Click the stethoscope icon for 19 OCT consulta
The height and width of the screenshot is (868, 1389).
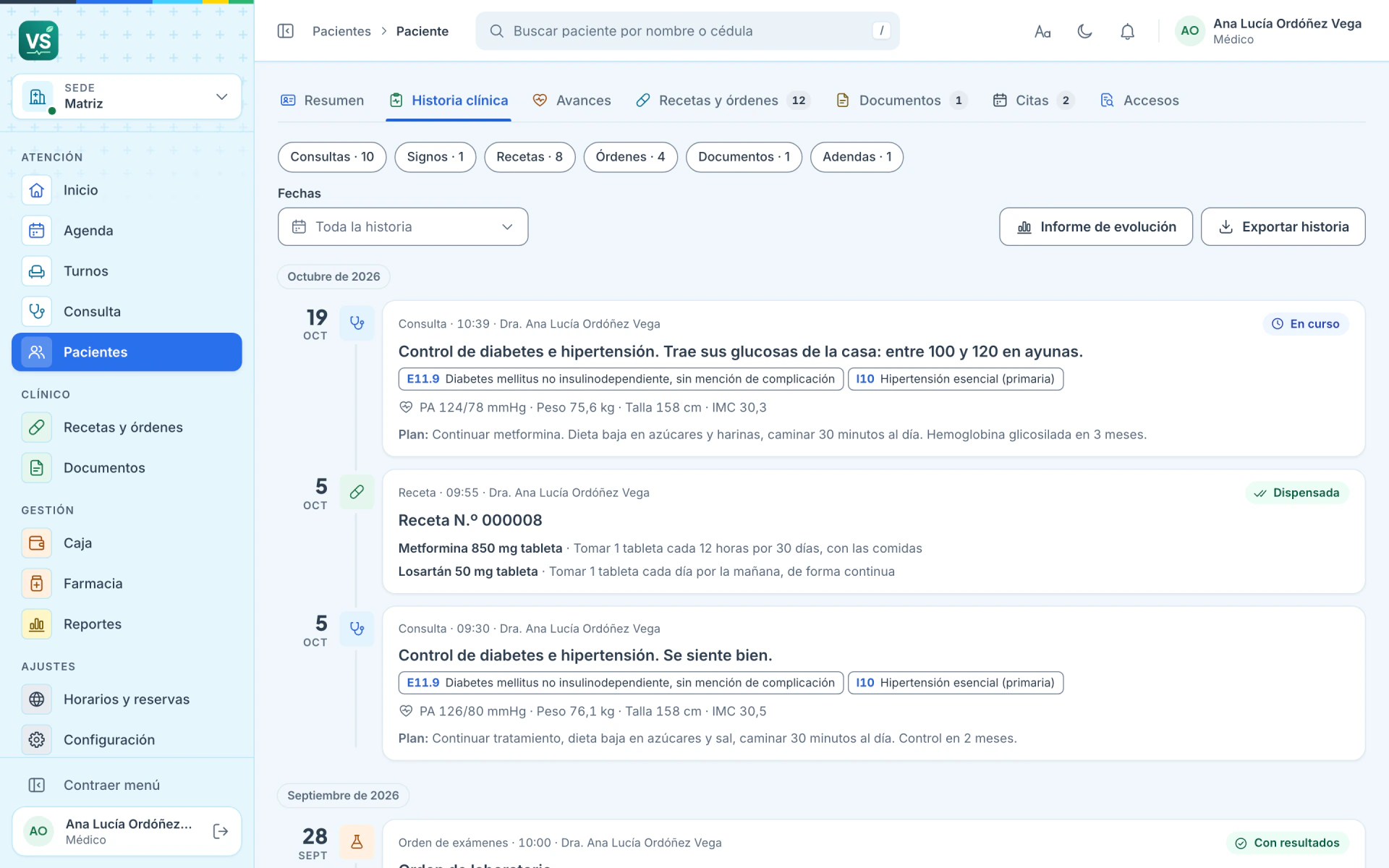point(357,323)
